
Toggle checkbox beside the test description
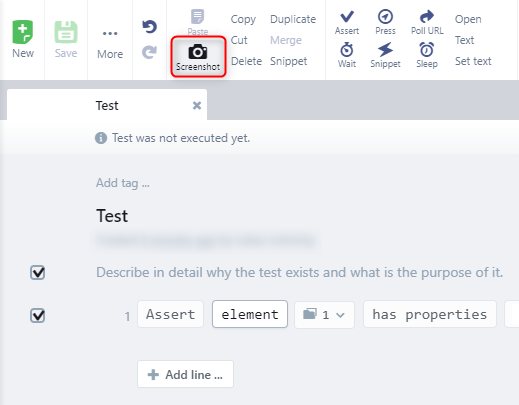pyautogui.click(x=37, y=273)
